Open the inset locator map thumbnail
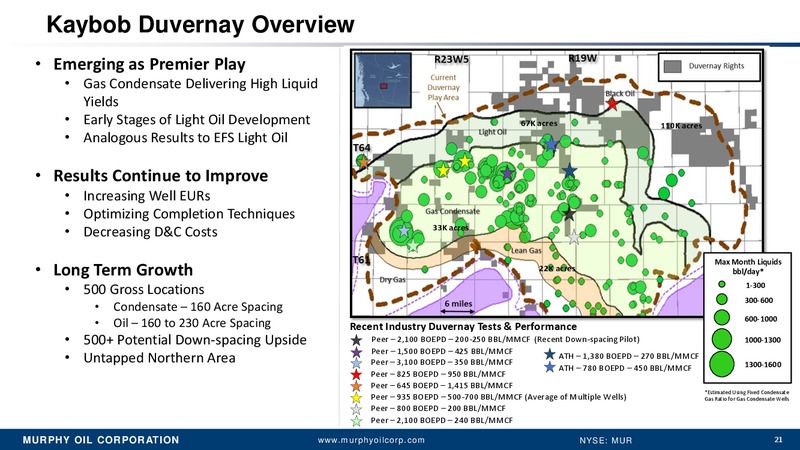This screenshot has width=800, height=450. [x=383, y=80]
